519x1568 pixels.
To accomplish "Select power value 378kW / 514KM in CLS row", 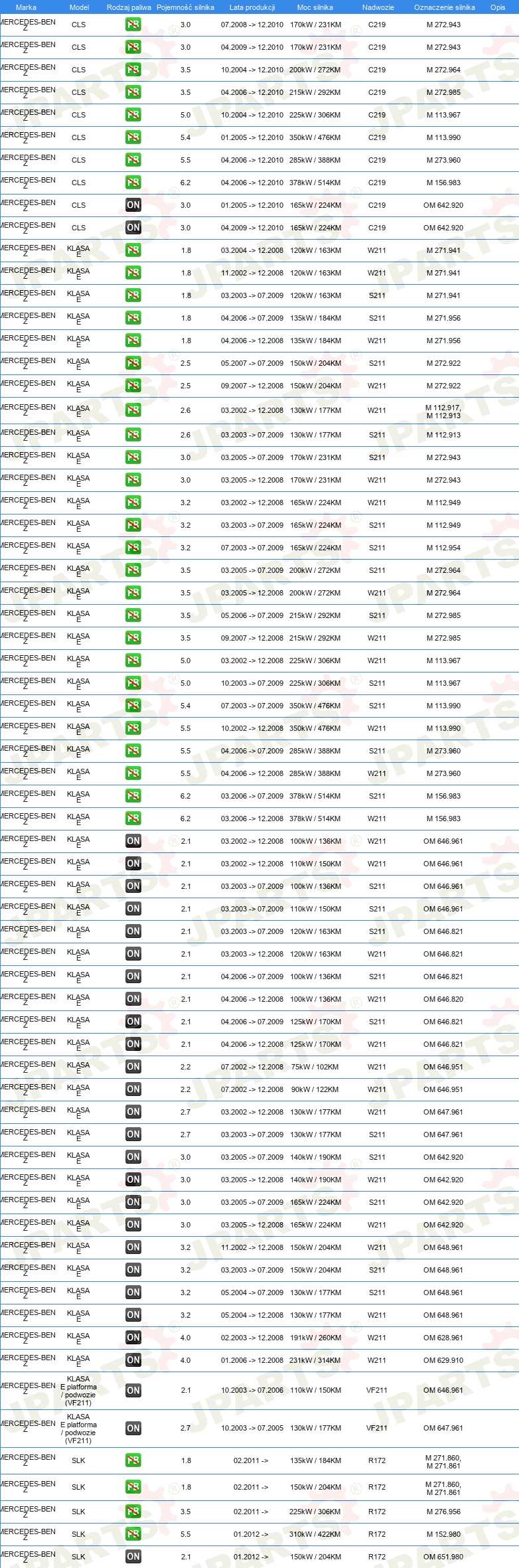I will (315, 183).
